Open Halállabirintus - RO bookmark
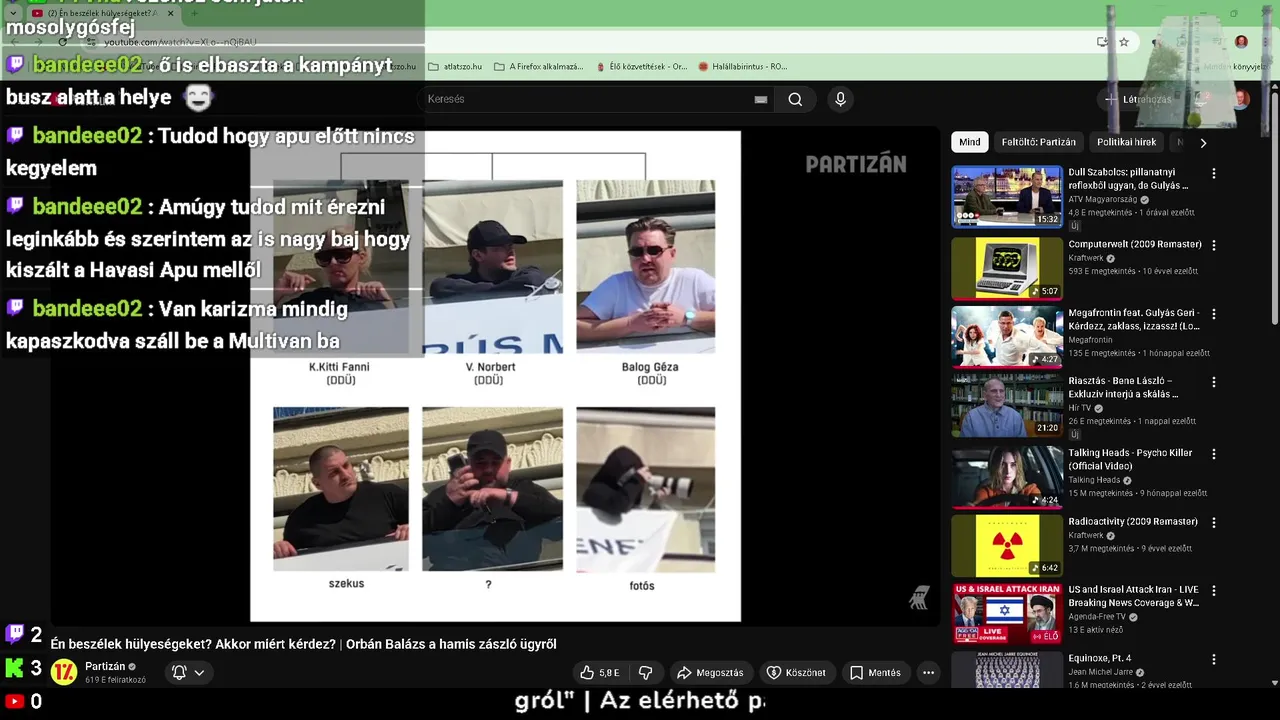Viewport: 1280px width, 720px height. click(743, 67)
